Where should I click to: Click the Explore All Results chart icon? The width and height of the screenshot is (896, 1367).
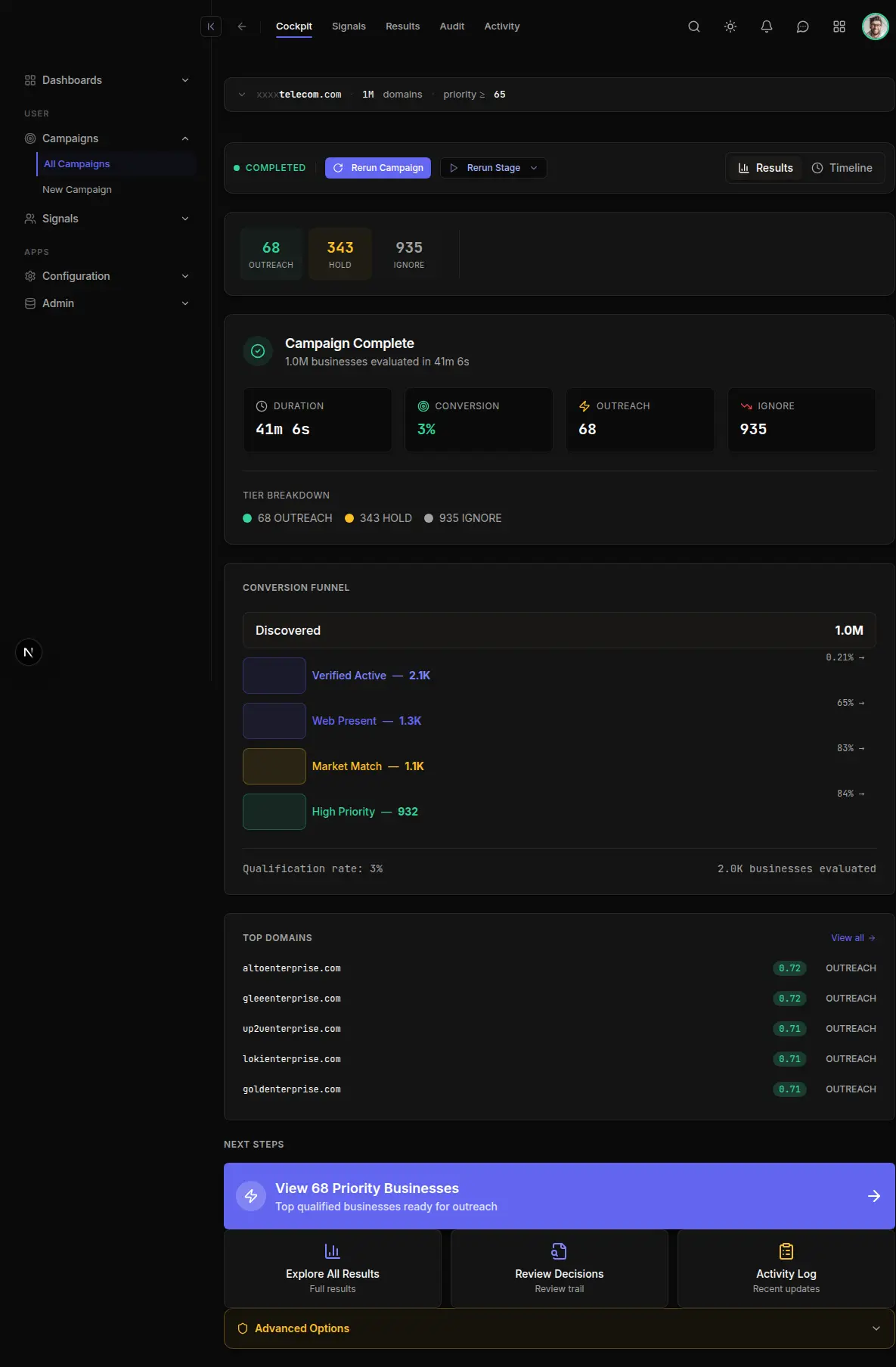[333, 1251]
